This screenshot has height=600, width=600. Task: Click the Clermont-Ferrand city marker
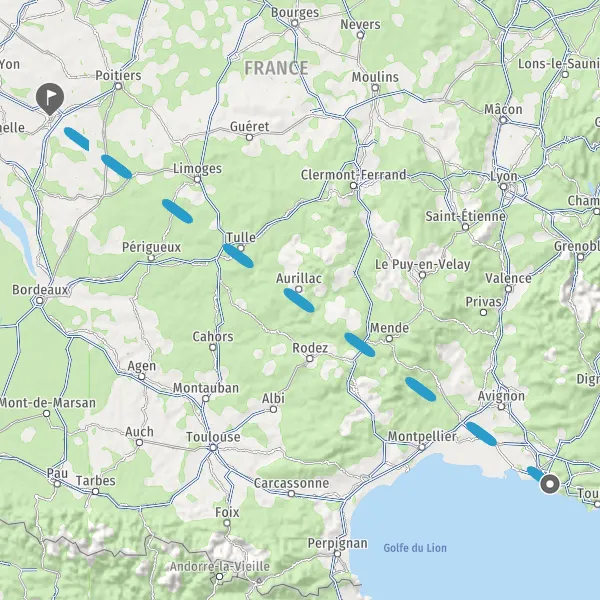point(354,186)
